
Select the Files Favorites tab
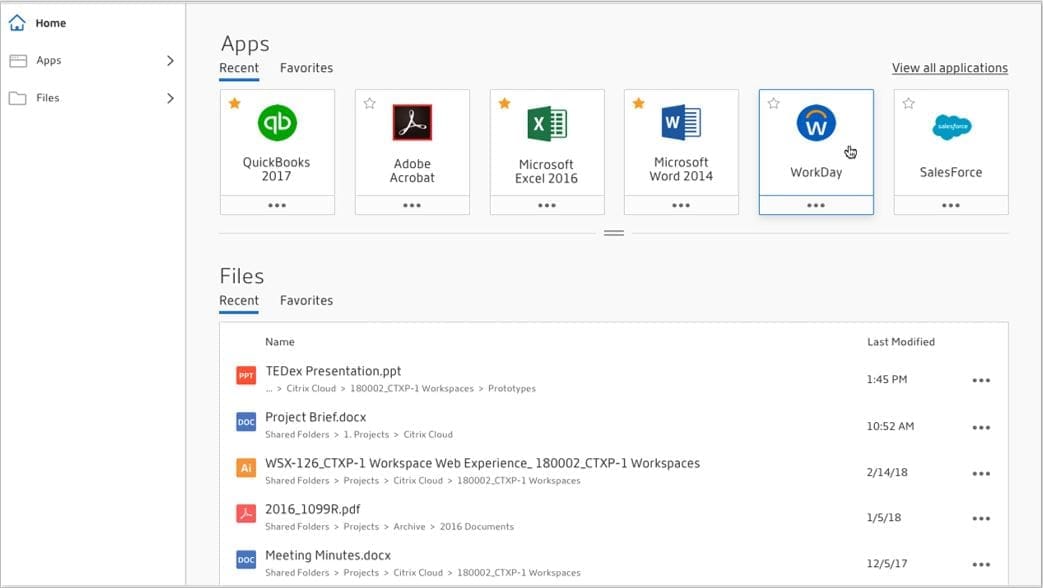pyautogui.click(x=306, y=301)
